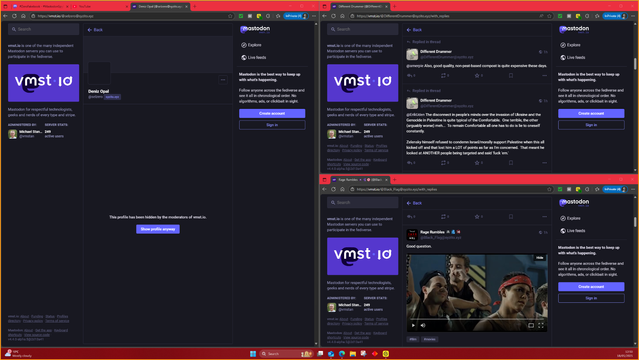Click Sign in in Rage Rumbles window
Image resolution: width=639 pixels, height=360 pixels.
pos(591,298)
